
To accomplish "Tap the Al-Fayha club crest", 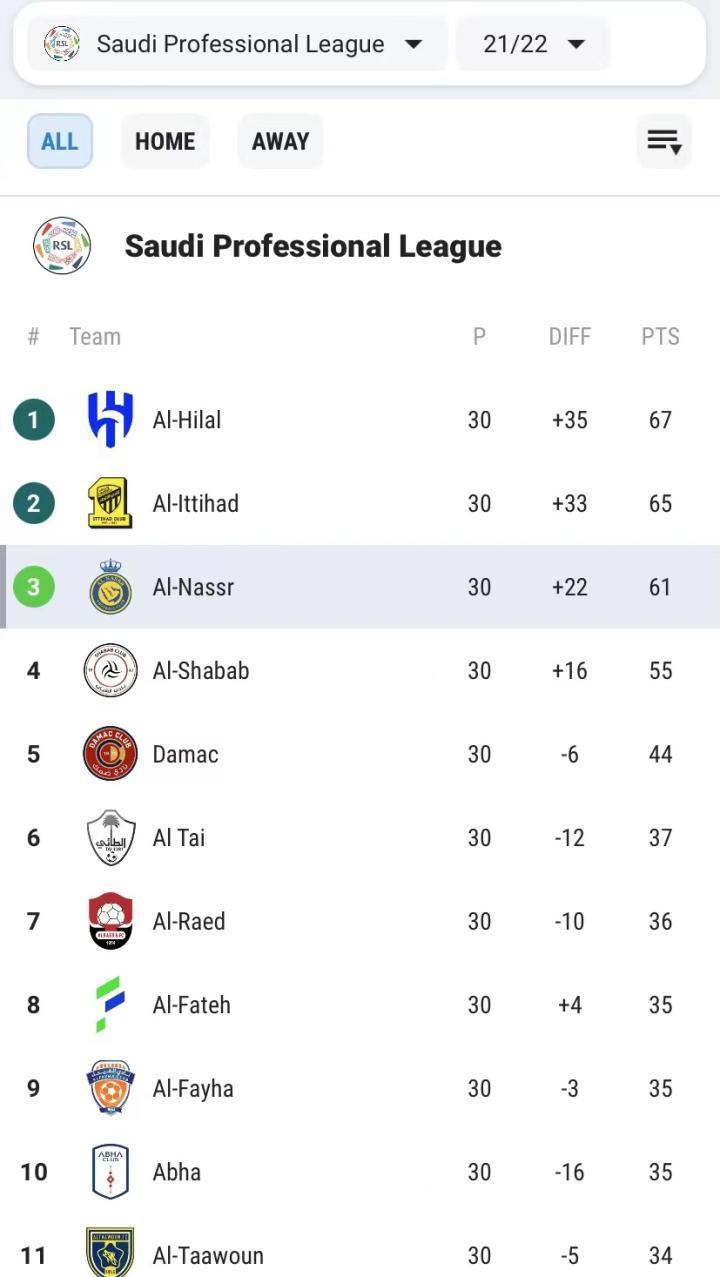I will pos(110,1088).
